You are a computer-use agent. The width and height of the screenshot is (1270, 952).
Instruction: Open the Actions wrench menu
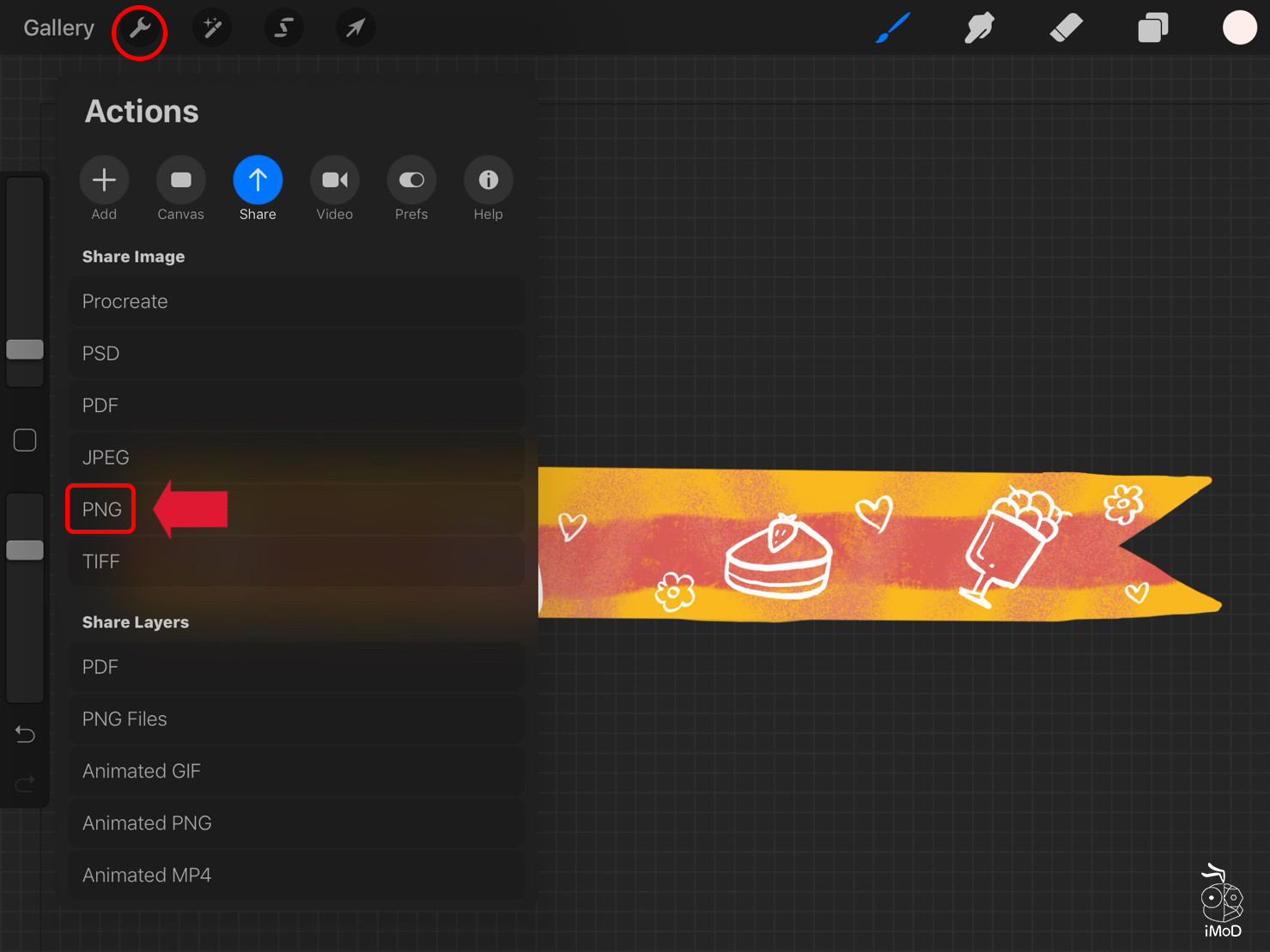point(139,27)
